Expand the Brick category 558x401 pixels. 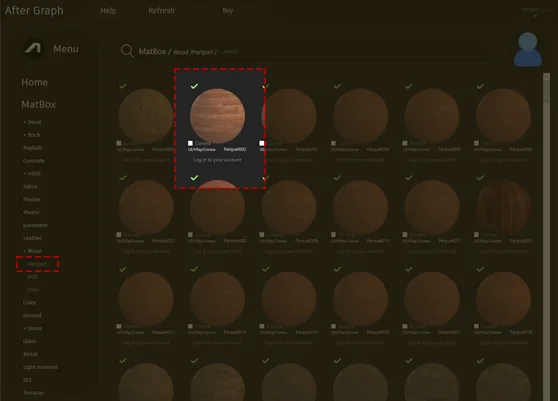[x=32, y=135]
